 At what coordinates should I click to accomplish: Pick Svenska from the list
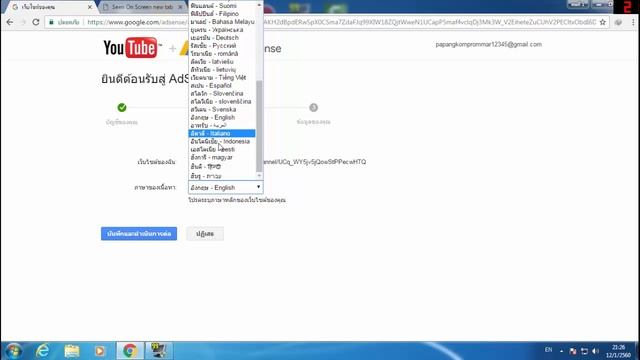pyautogui.click(x=222, y=109)
